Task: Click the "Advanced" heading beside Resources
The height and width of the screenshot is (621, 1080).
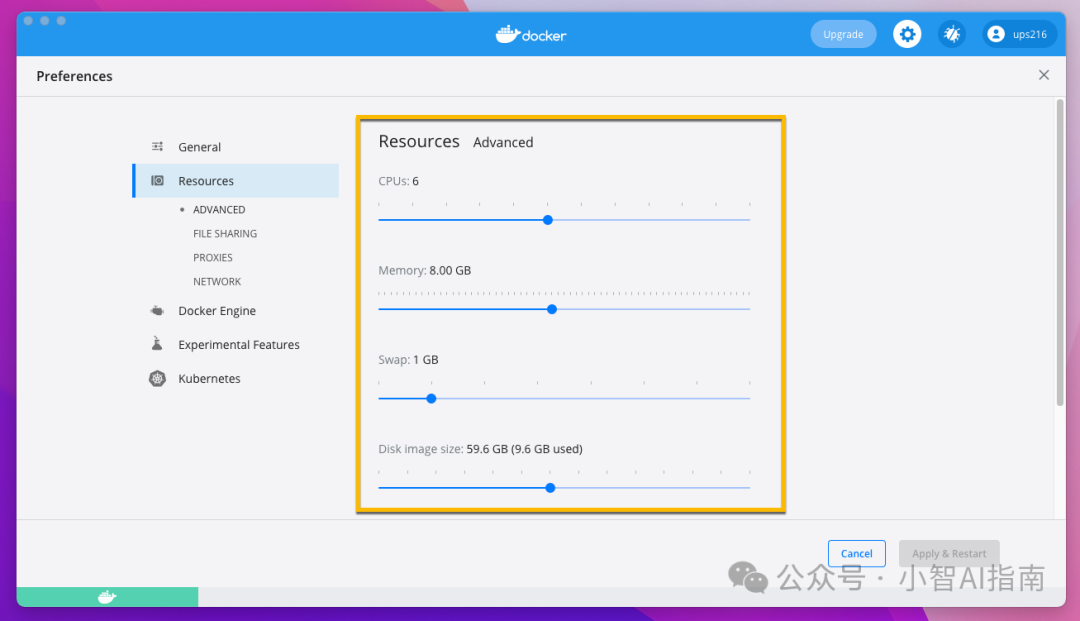Action: (x=503, y=143)
